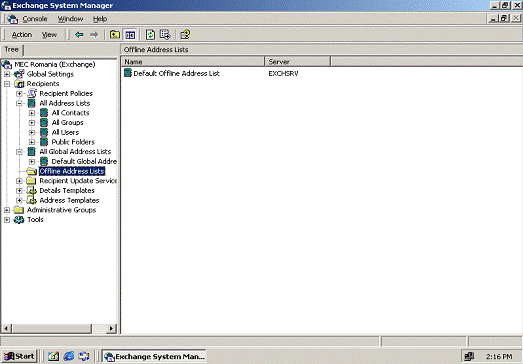
Task: Click the Help toolbar icon
Action: tap(185, 34)
